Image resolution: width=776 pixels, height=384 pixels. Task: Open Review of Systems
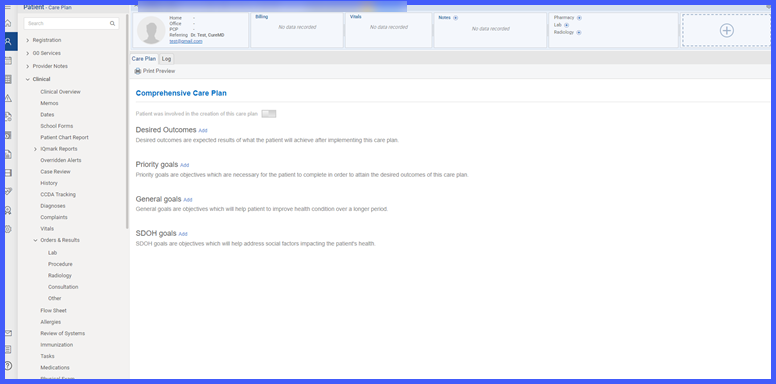coord(63,334)
